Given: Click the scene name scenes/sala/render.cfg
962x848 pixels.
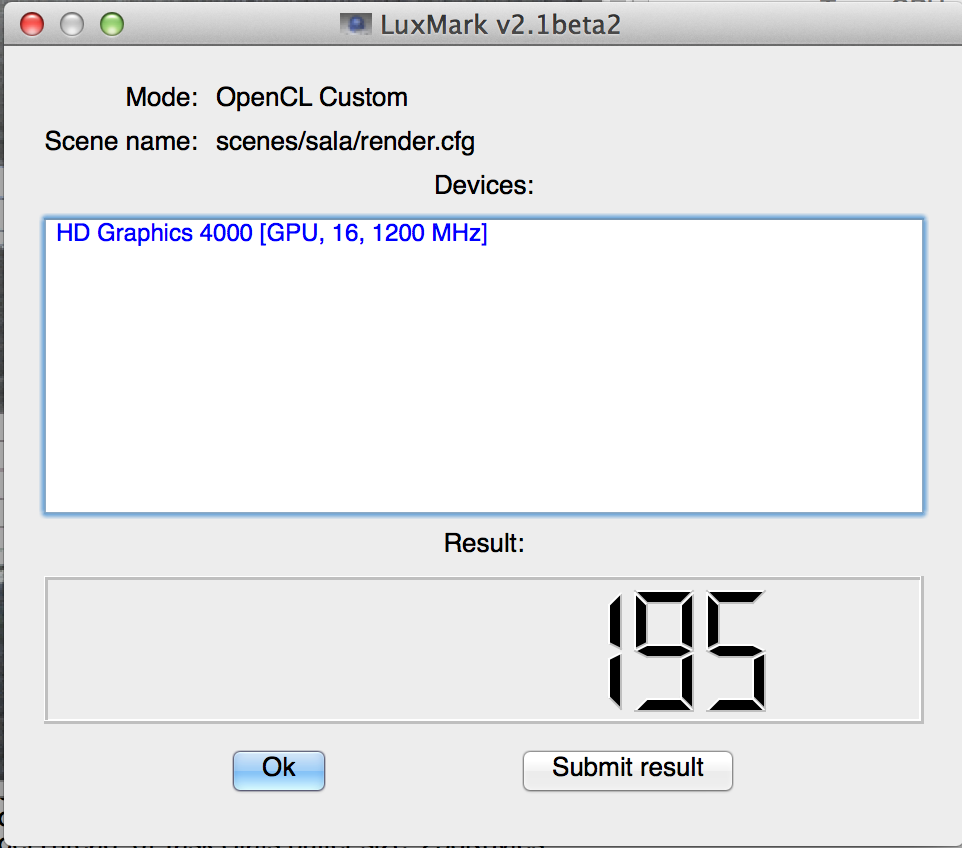Looking at the screenshot, I should (x=345, y=142).
